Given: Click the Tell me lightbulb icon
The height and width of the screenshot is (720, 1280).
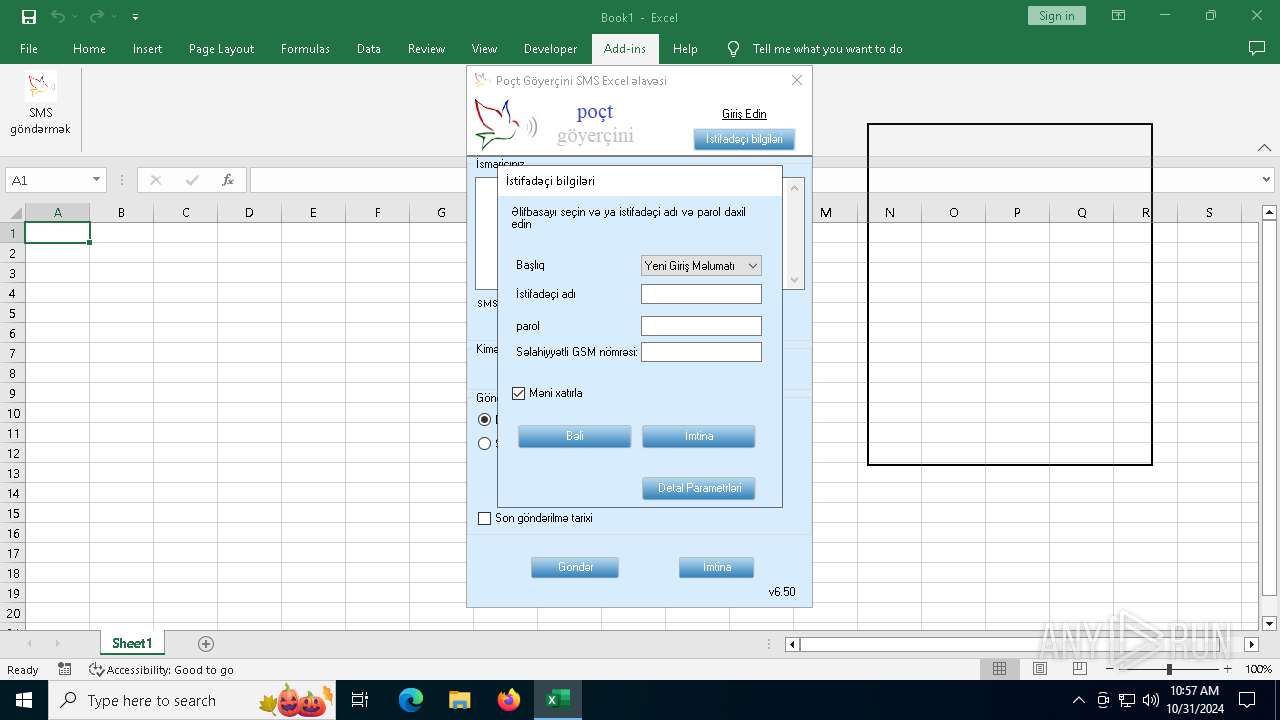Looking at the screenshot, I should point(734,48).
